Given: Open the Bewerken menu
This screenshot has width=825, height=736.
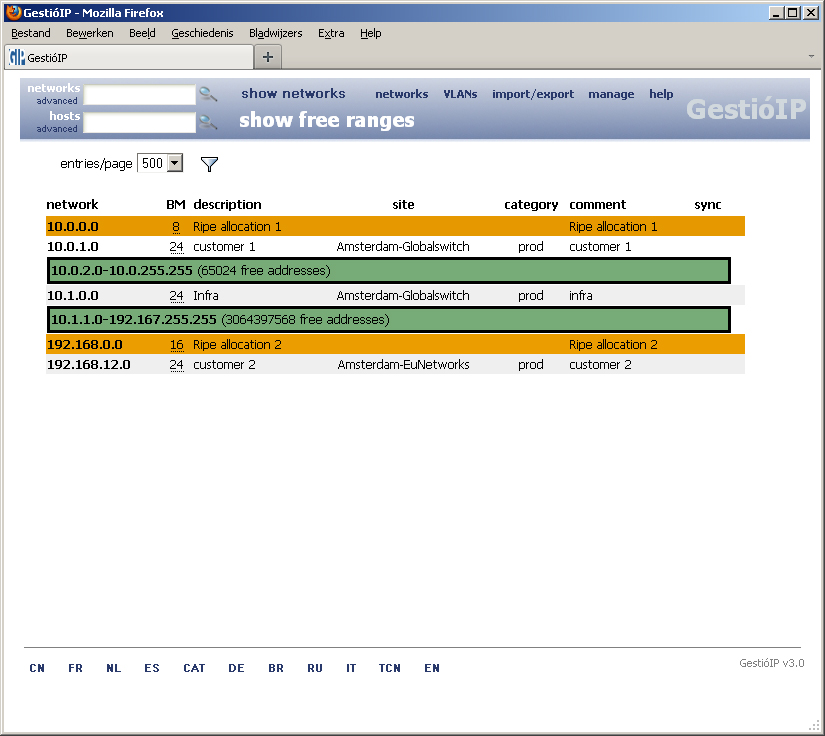Looking at the screenshot, I should (89, 33).
